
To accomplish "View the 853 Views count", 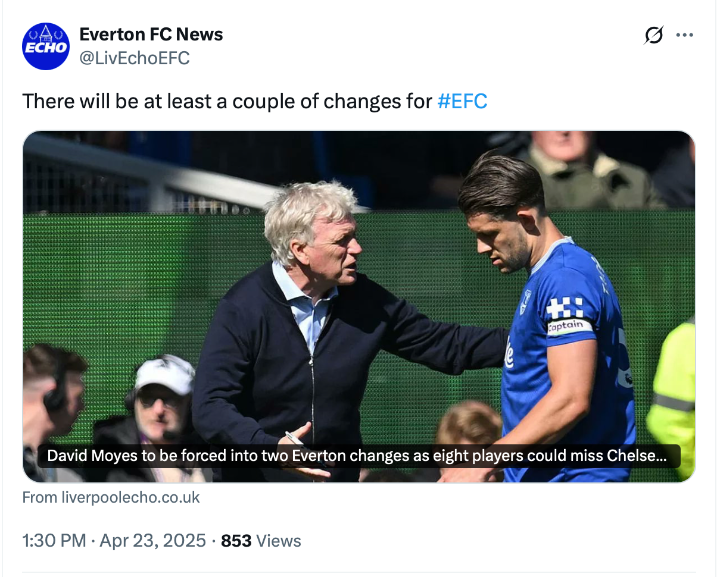I will [236, 541].
